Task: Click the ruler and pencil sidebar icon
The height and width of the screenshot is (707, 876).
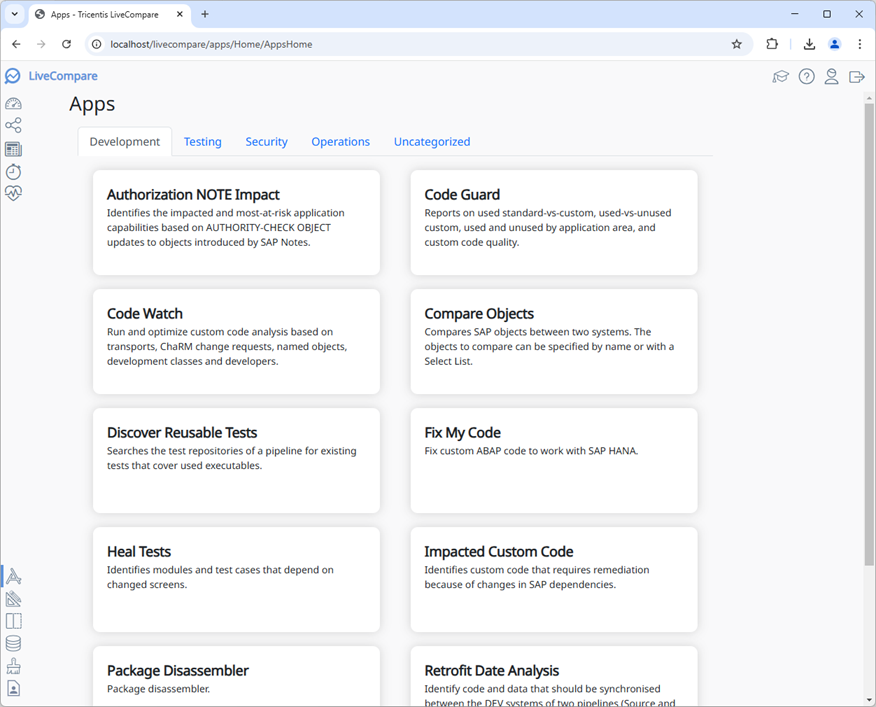Action: (13, 599)
